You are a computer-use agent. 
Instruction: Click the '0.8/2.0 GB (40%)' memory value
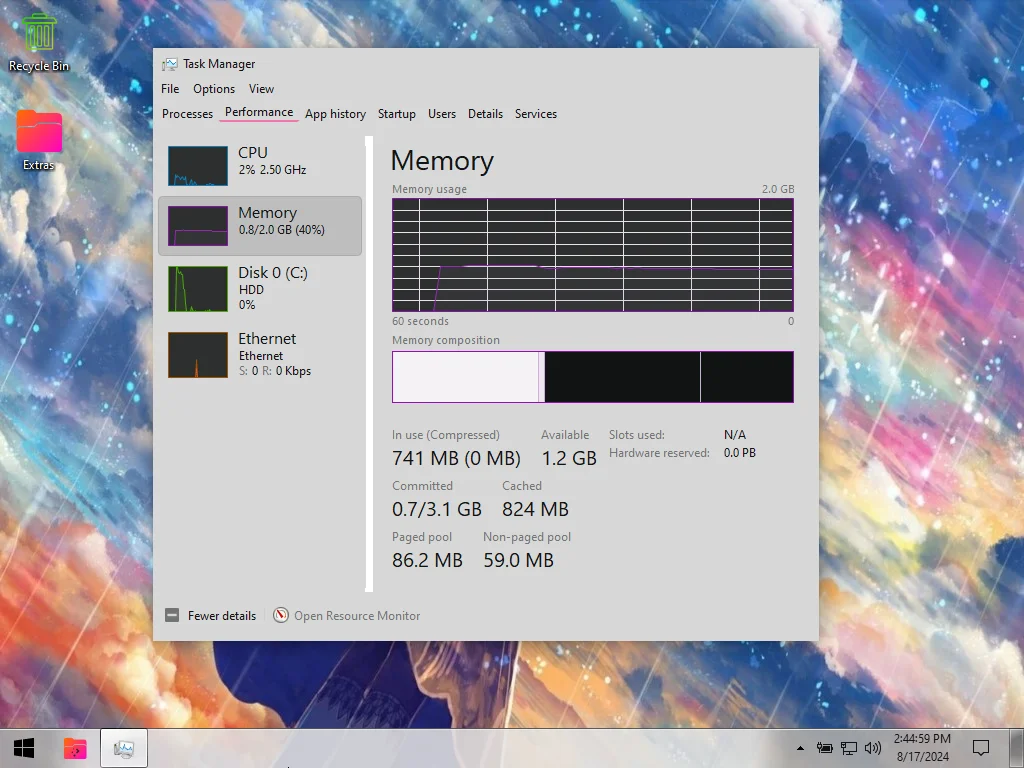coord(281,230)
